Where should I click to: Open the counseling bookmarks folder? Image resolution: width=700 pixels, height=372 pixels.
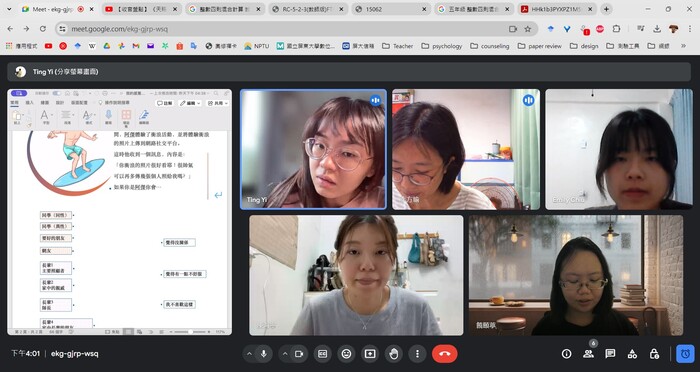coord(490,46)
